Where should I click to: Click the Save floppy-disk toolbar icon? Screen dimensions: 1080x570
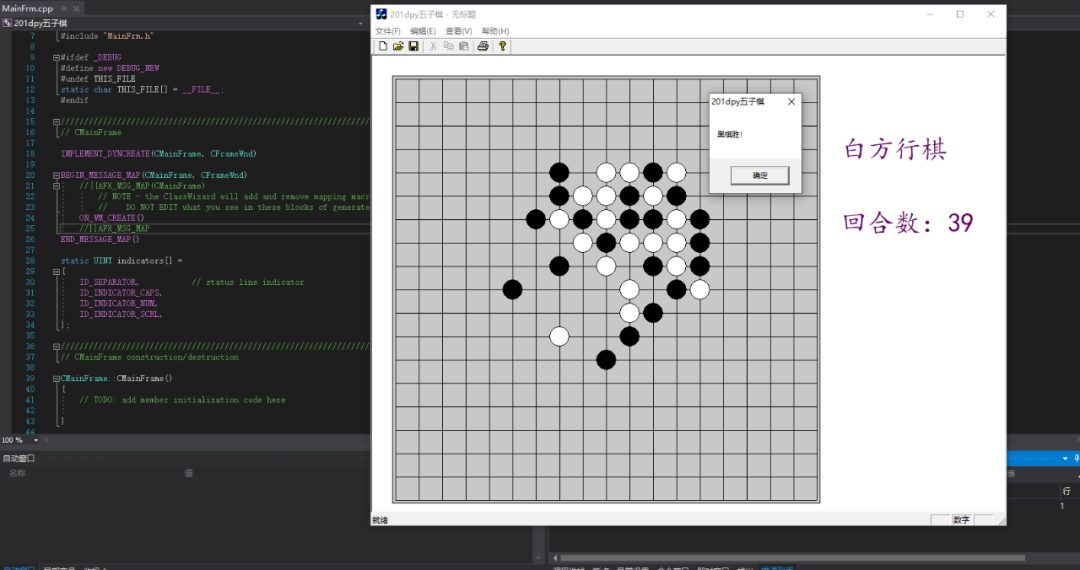click(413, 46)
